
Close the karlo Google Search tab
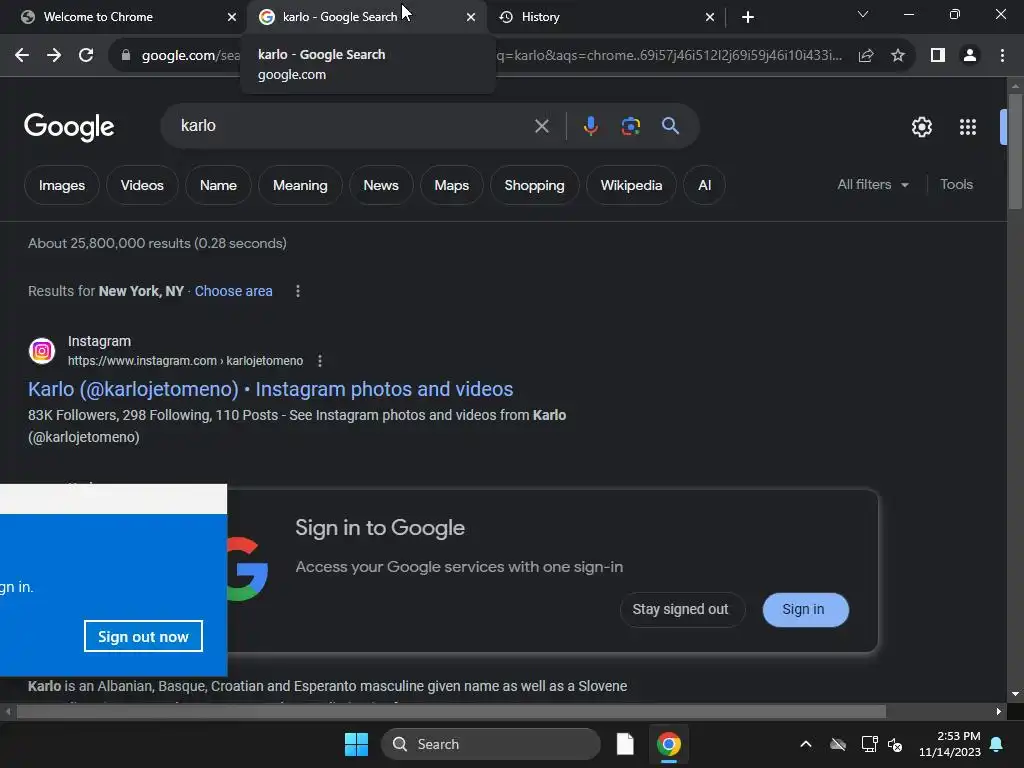[x=471, y=17]
